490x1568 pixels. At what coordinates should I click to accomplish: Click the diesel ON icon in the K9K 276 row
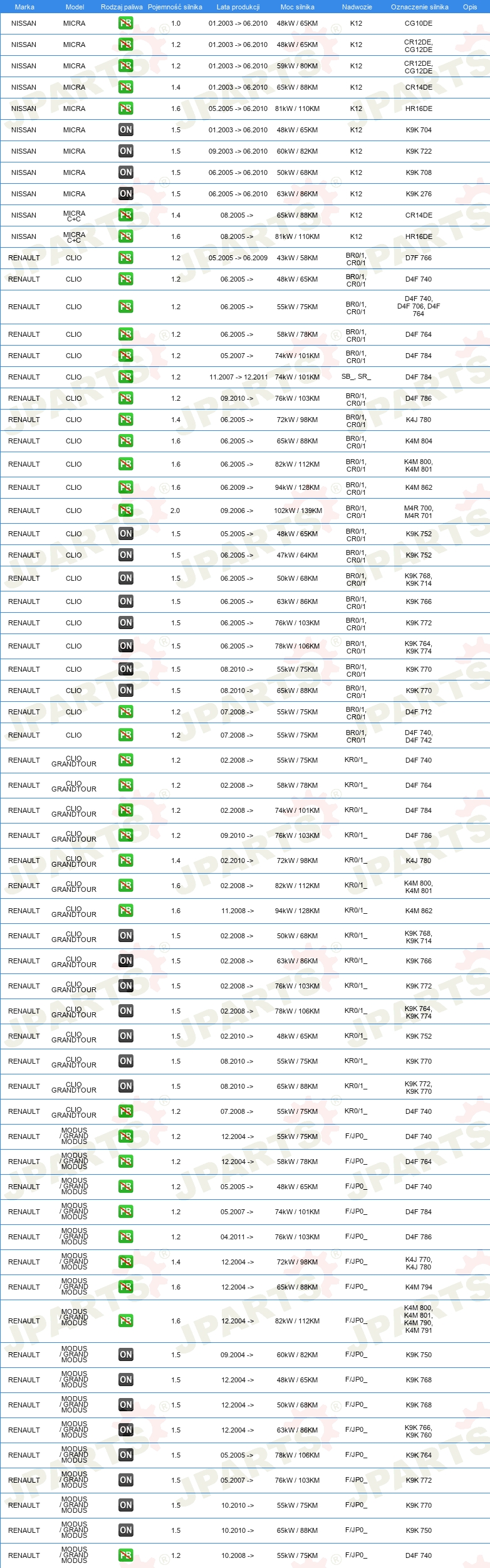point(126,194)
